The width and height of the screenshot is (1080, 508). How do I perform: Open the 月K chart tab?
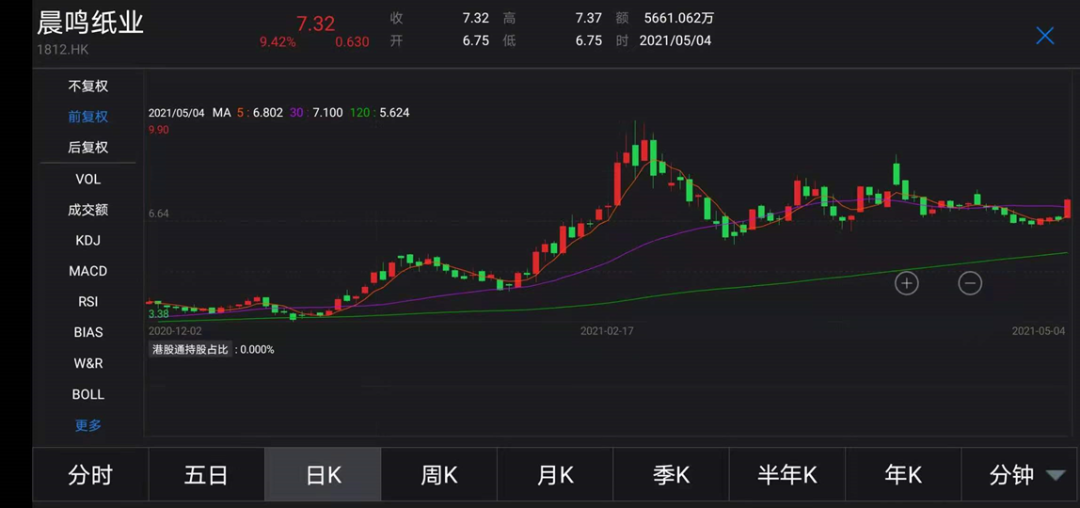tap(555, 475)
